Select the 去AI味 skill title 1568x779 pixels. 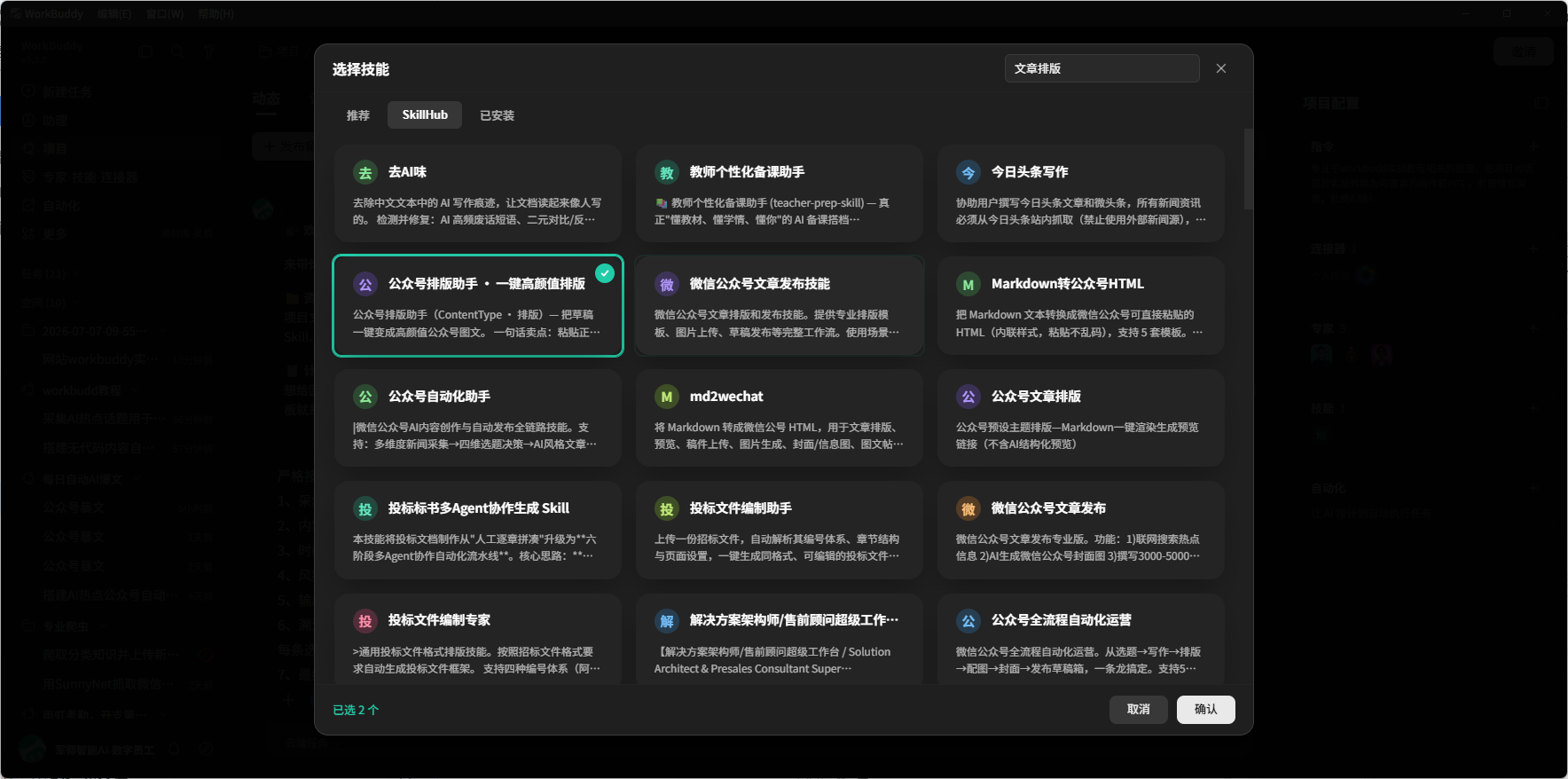tap(407, 172)
